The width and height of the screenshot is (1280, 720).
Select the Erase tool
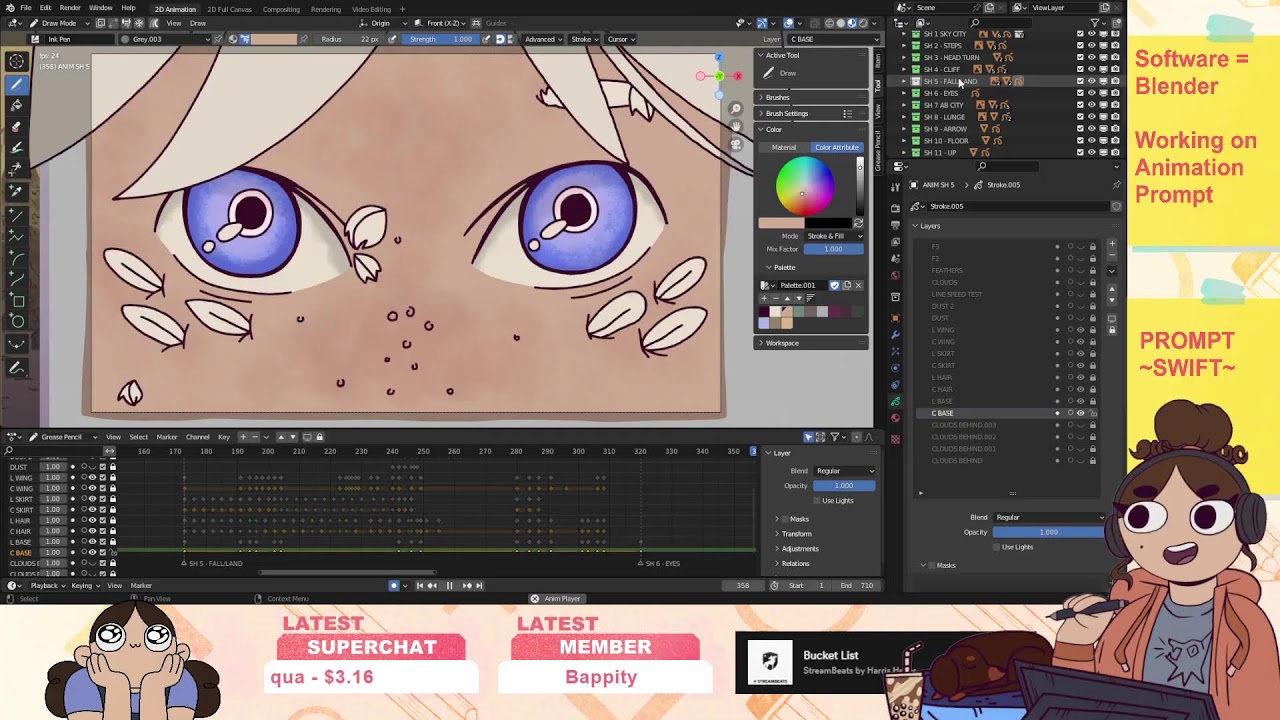point(17,127)
